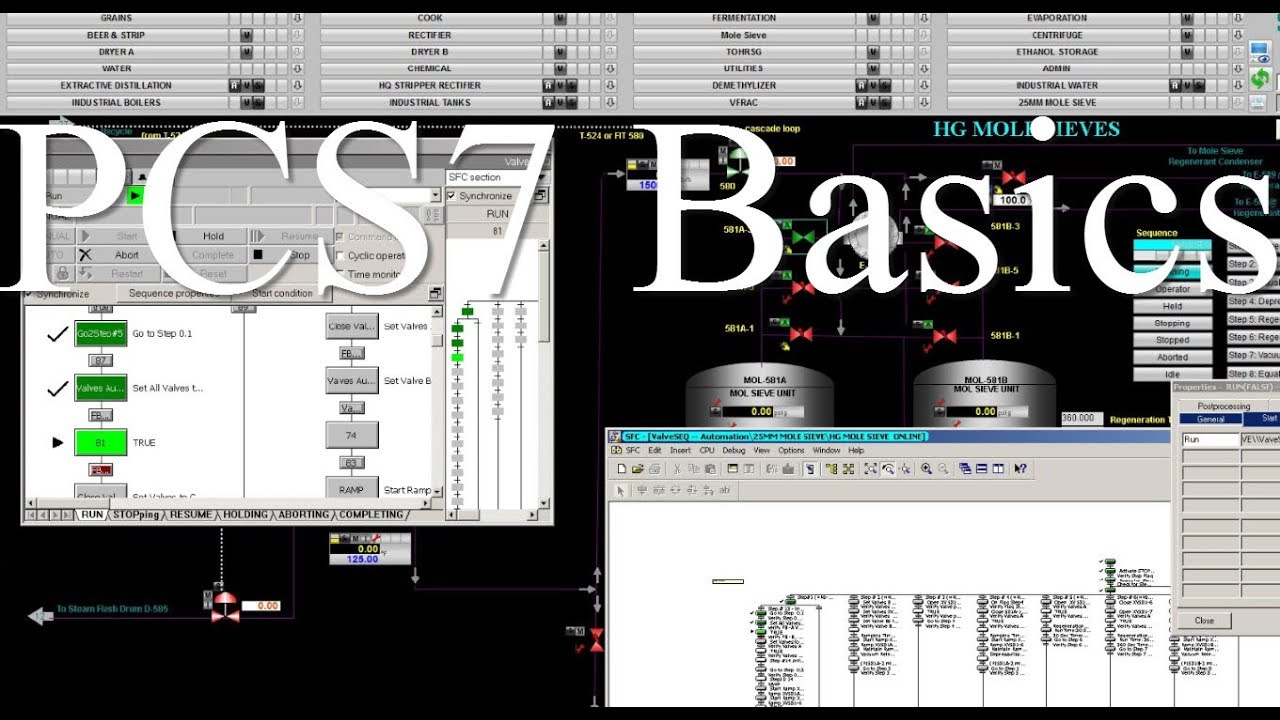
Task: Click green refresh icon beside overview area
Action: click(1260, 78)
